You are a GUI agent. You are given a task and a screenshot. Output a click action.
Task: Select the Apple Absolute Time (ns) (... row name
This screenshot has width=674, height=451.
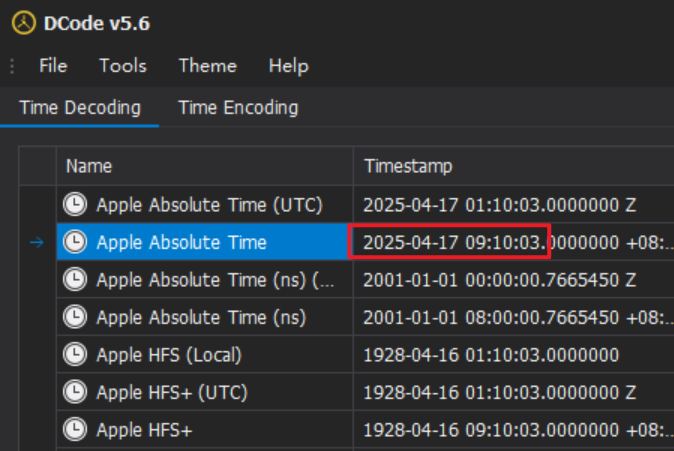(215, 280)
